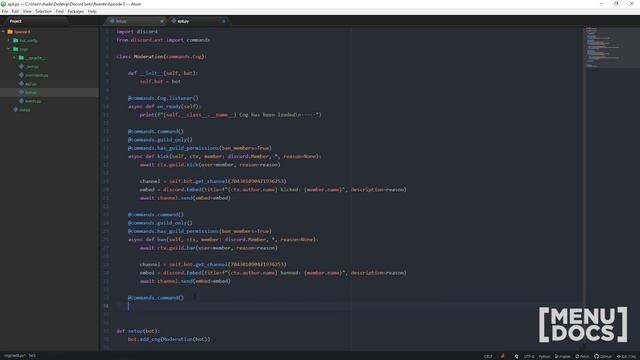Click the cogs folder icon
The image size is (640, 360).
point(16,49)
